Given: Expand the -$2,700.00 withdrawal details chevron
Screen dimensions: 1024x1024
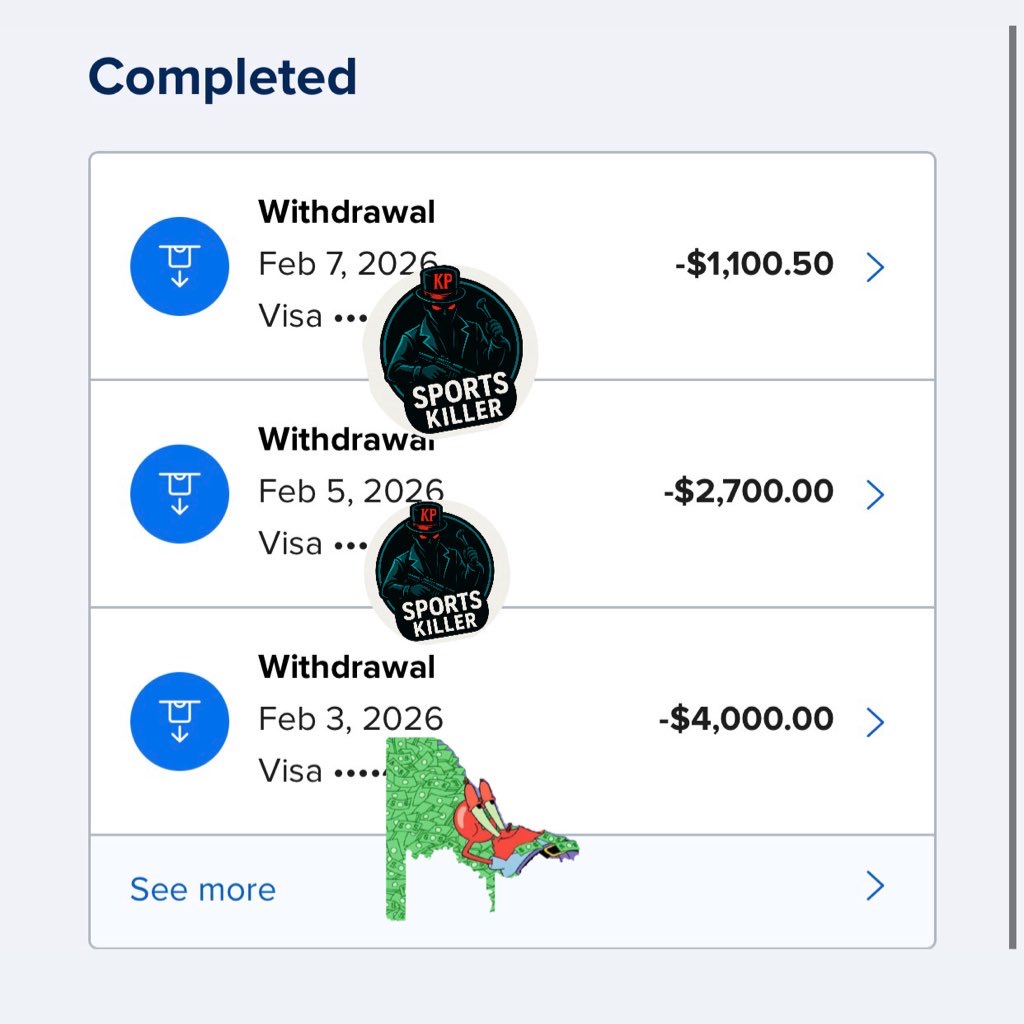Looking at the screenshot, I should (x=875, y=494).
